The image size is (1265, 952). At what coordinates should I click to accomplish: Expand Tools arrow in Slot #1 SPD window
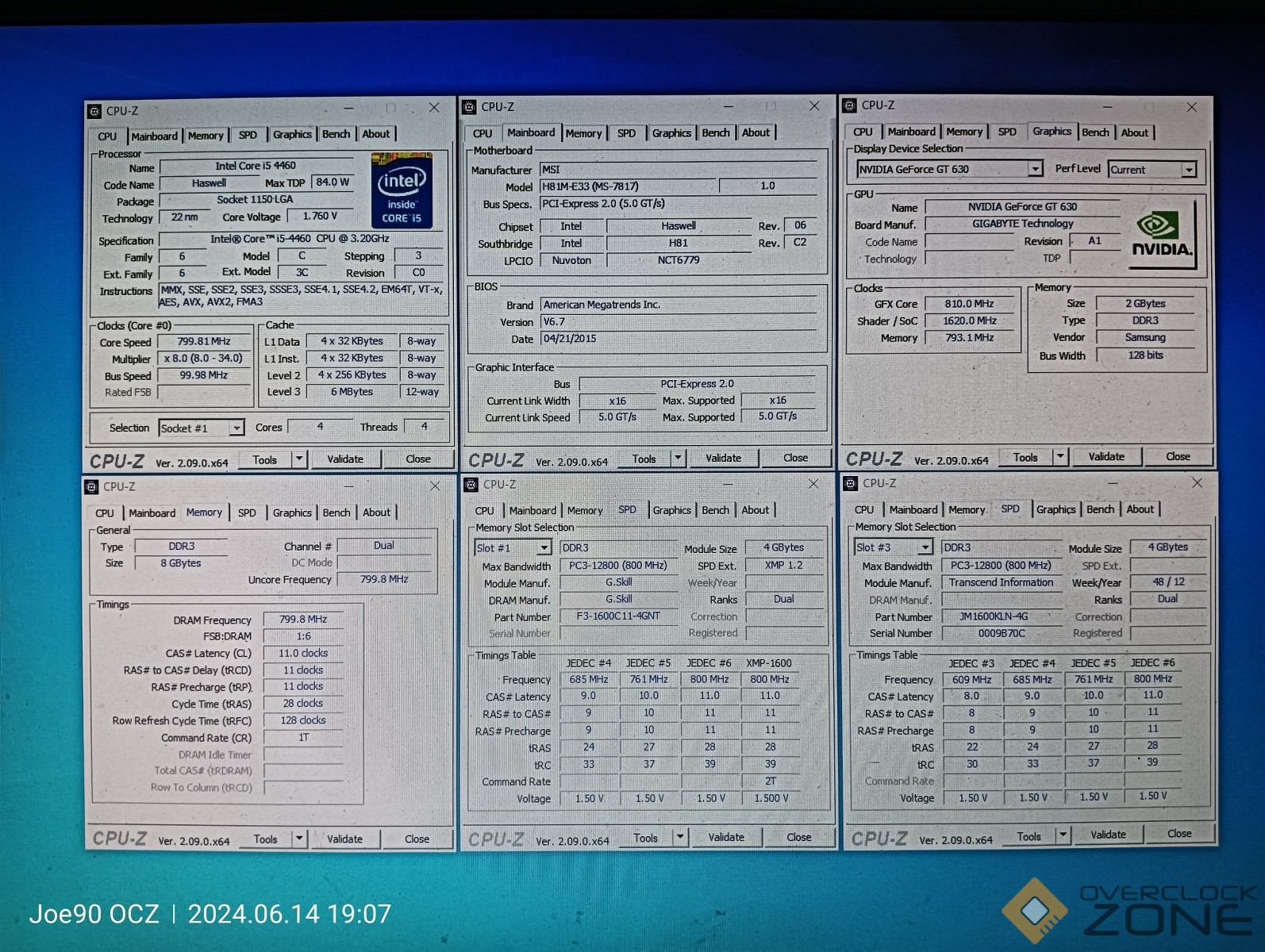[x=679, y=837]
